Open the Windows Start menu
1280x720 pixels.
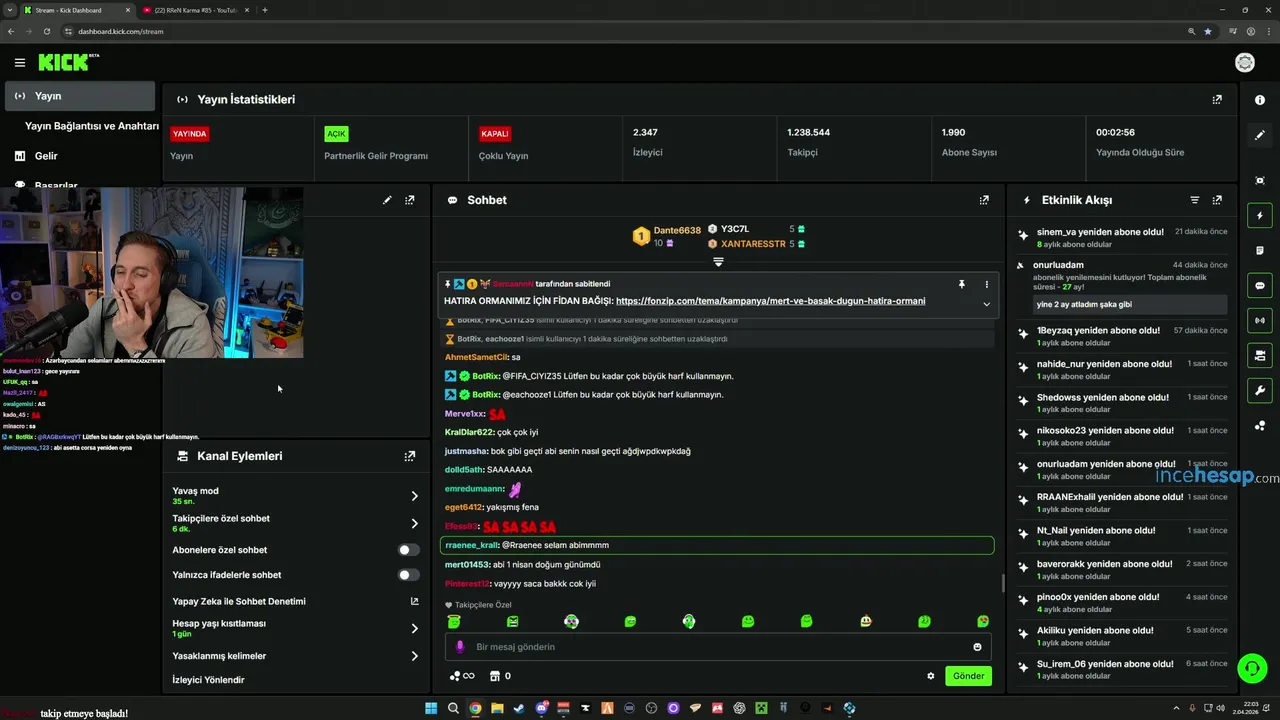[x=431, y=708]
